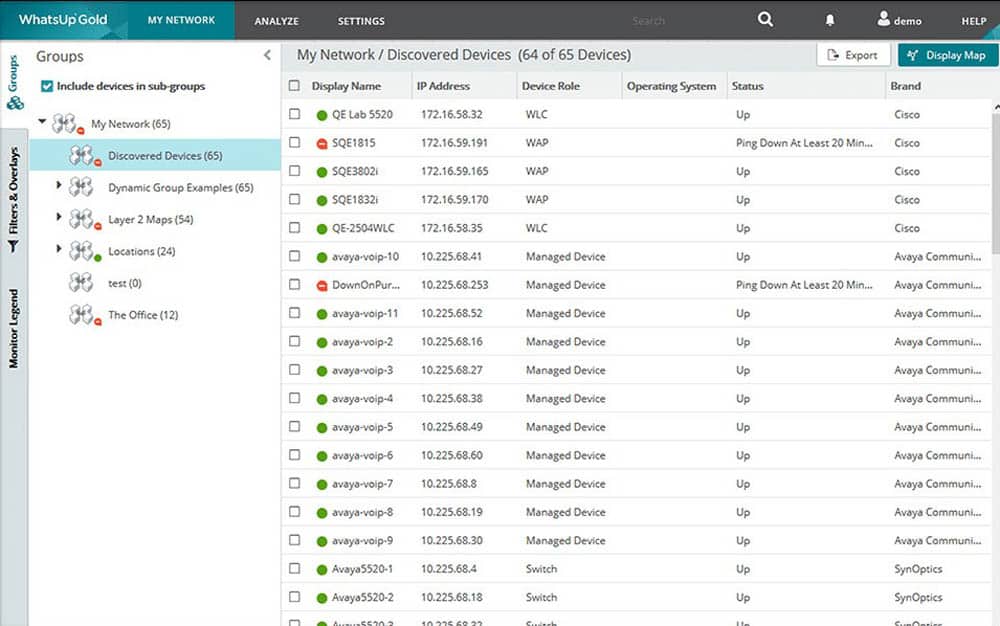Check the select-all header checkbox
The height and width of the screenshot is (626, 1000).
tap(294, 85)
